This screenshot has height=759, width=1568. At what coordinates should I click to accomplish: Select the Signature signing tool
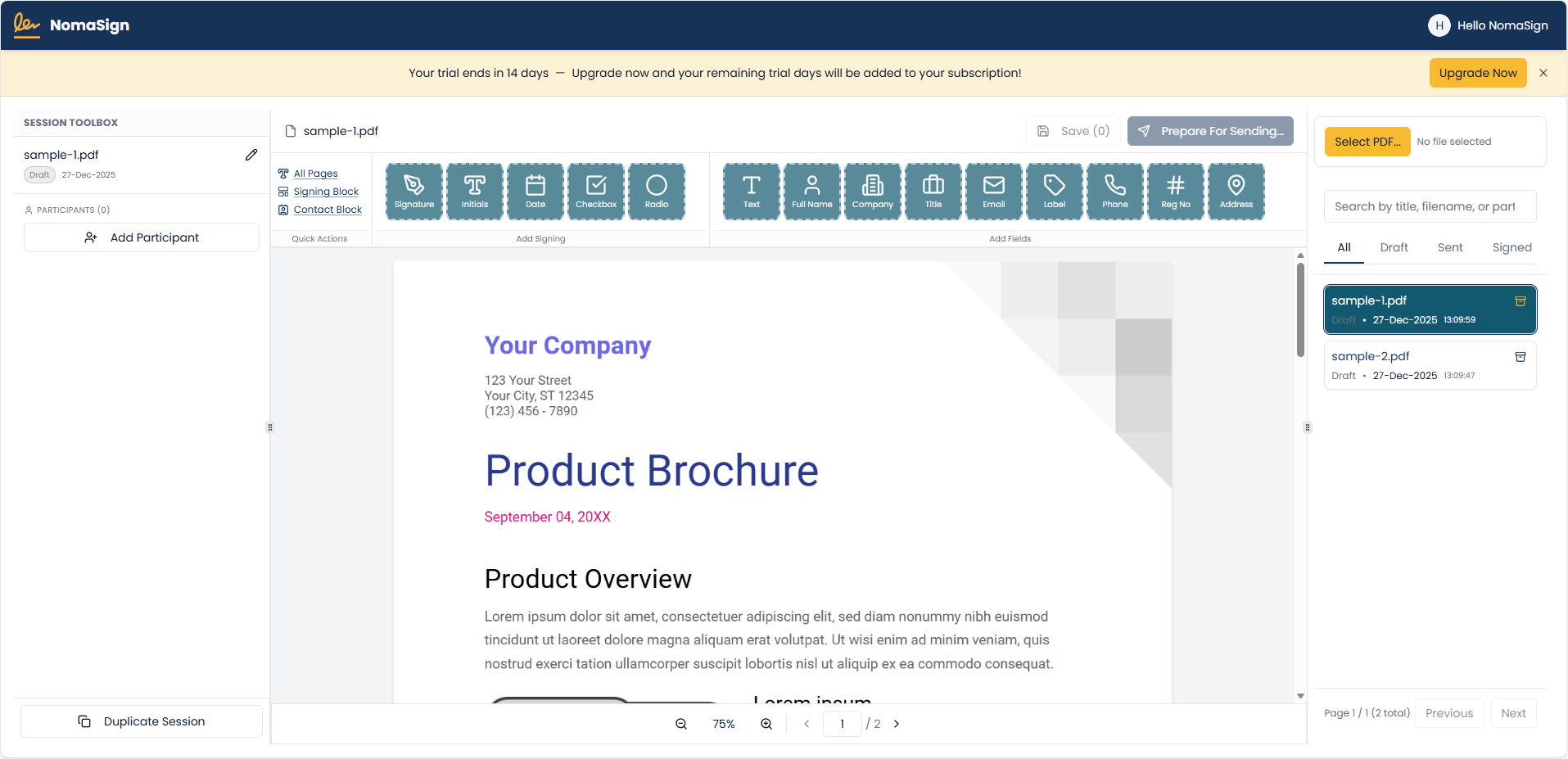coord(413,191)
